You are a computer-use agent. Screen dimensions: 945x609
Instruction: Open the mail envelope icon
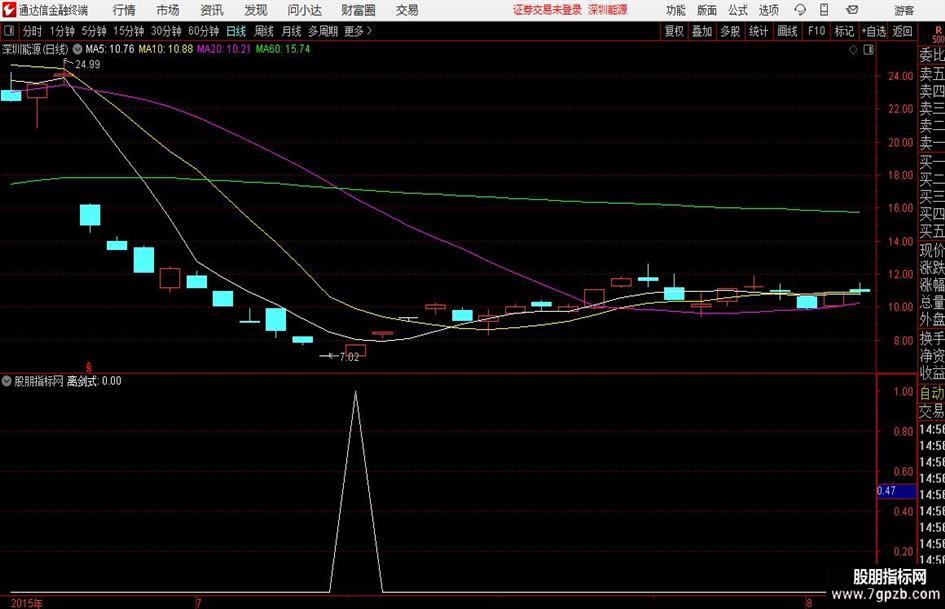click(852, 10)
